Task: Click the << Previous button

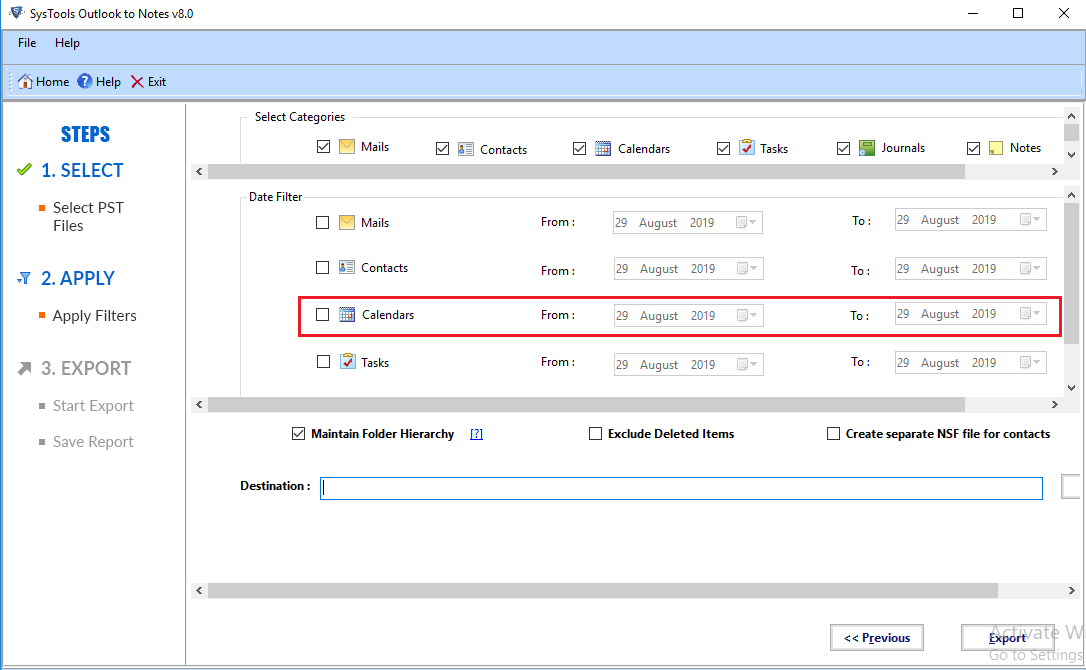Action: pos(877,637)
